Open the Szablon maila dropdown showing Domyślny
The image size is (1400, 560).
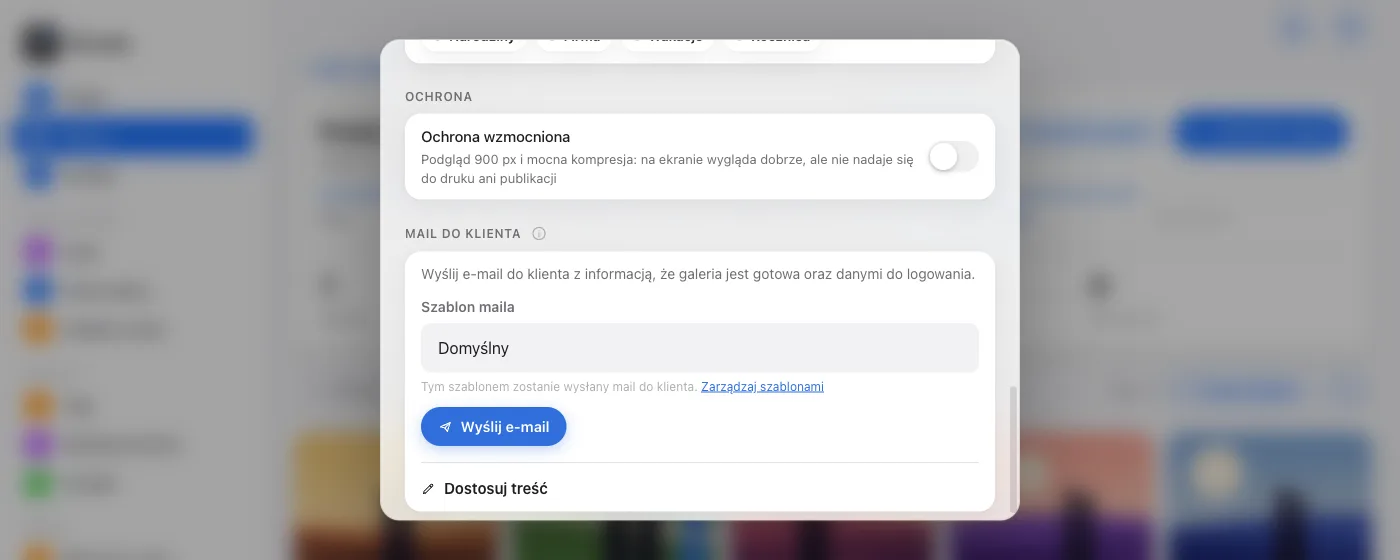(700, 348)
